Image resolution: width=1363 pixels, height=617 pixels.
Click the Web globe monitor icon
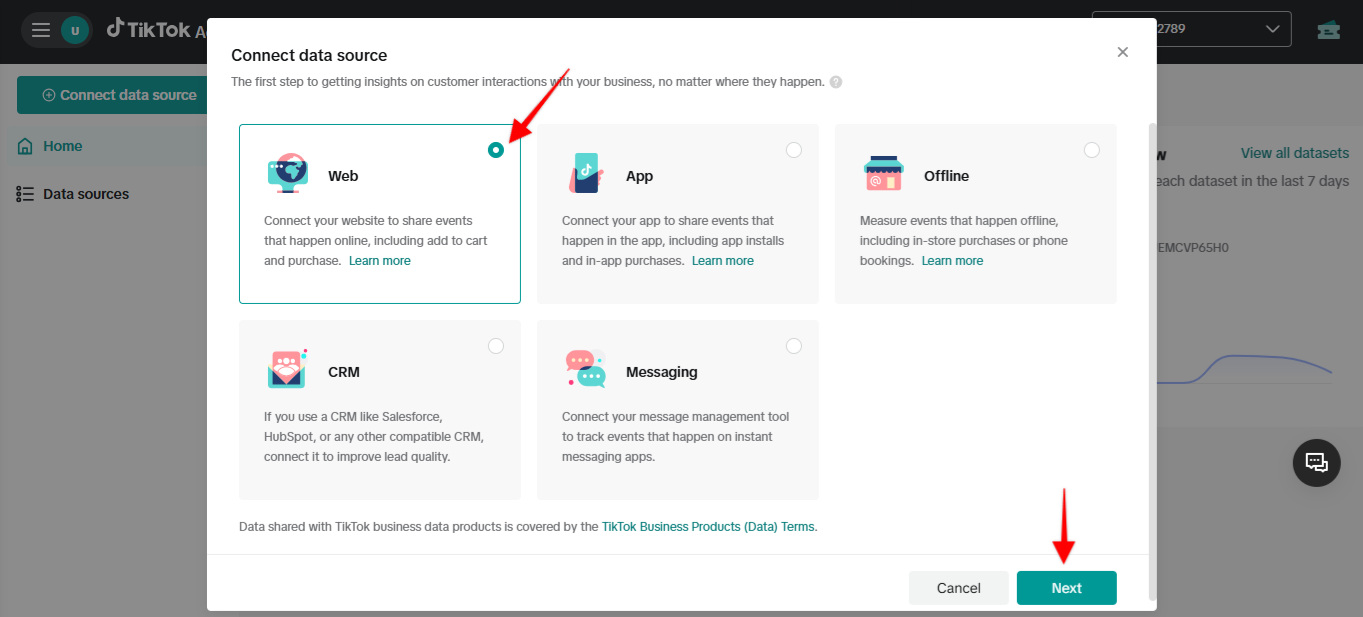point(287,173)
